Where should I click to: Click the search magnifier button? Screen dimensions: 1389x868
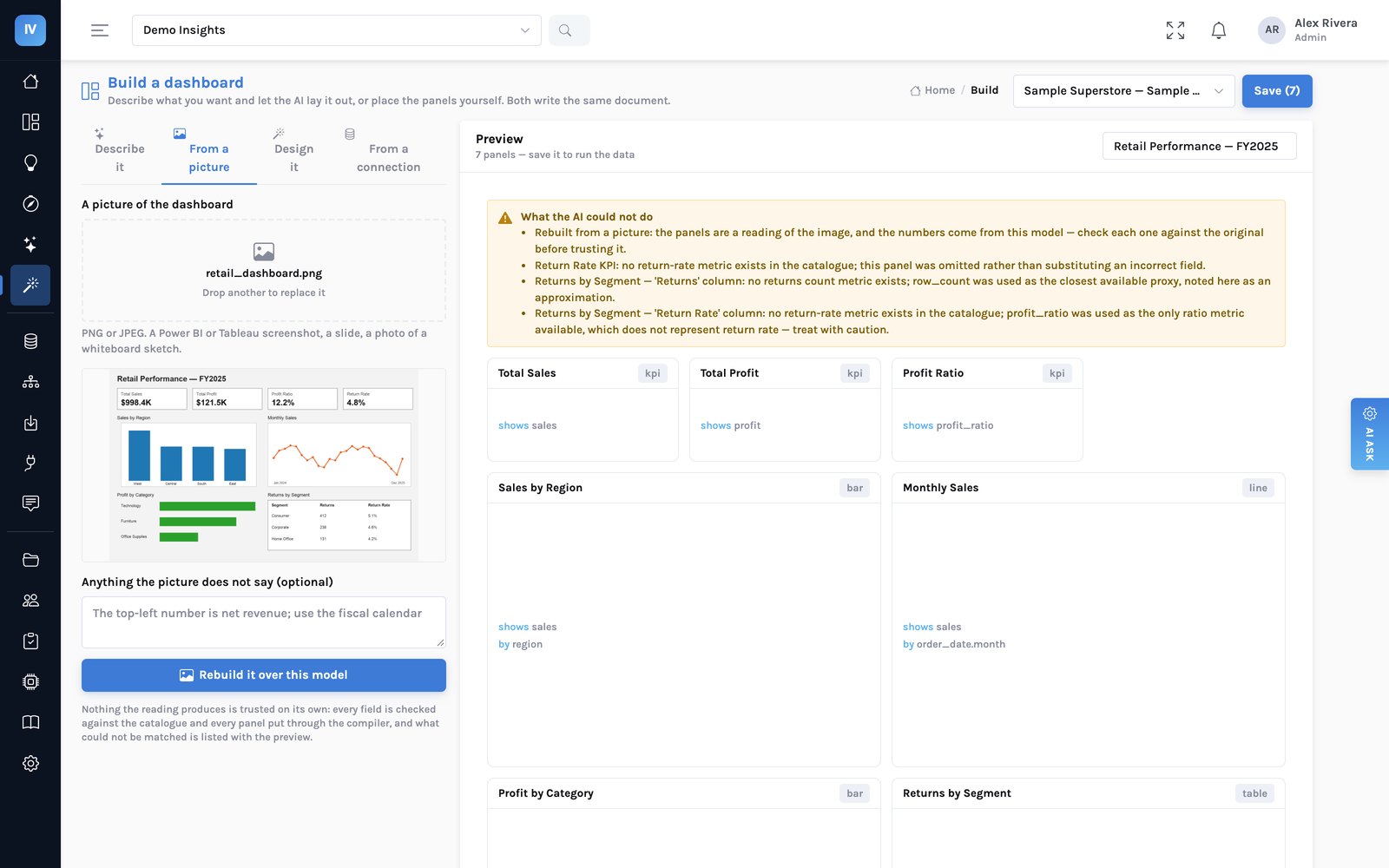pyautogui.click(x=569, y=30)
